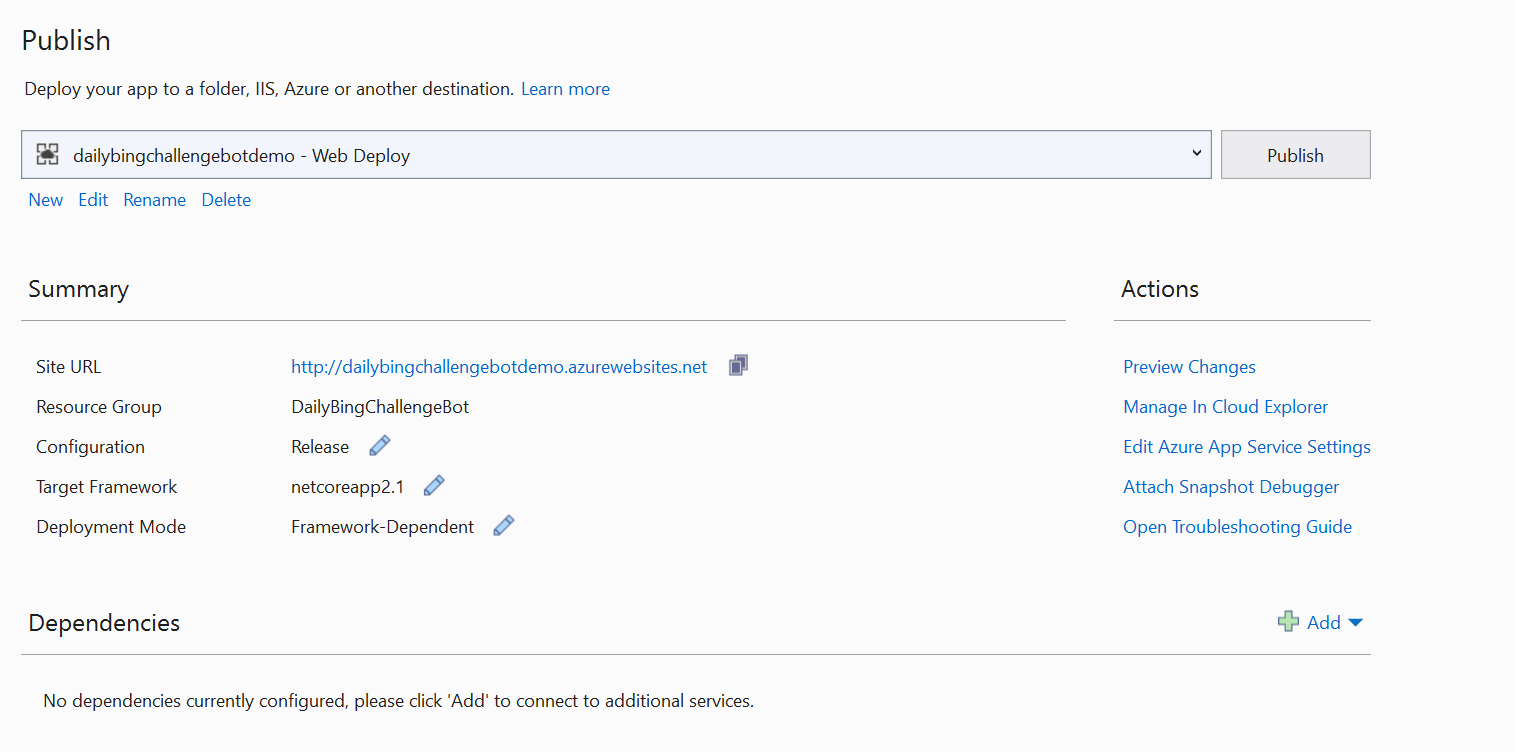Click the publish profile cloud icon
Viewport: 1514px width, 752px height.
[x=47, y=155]
